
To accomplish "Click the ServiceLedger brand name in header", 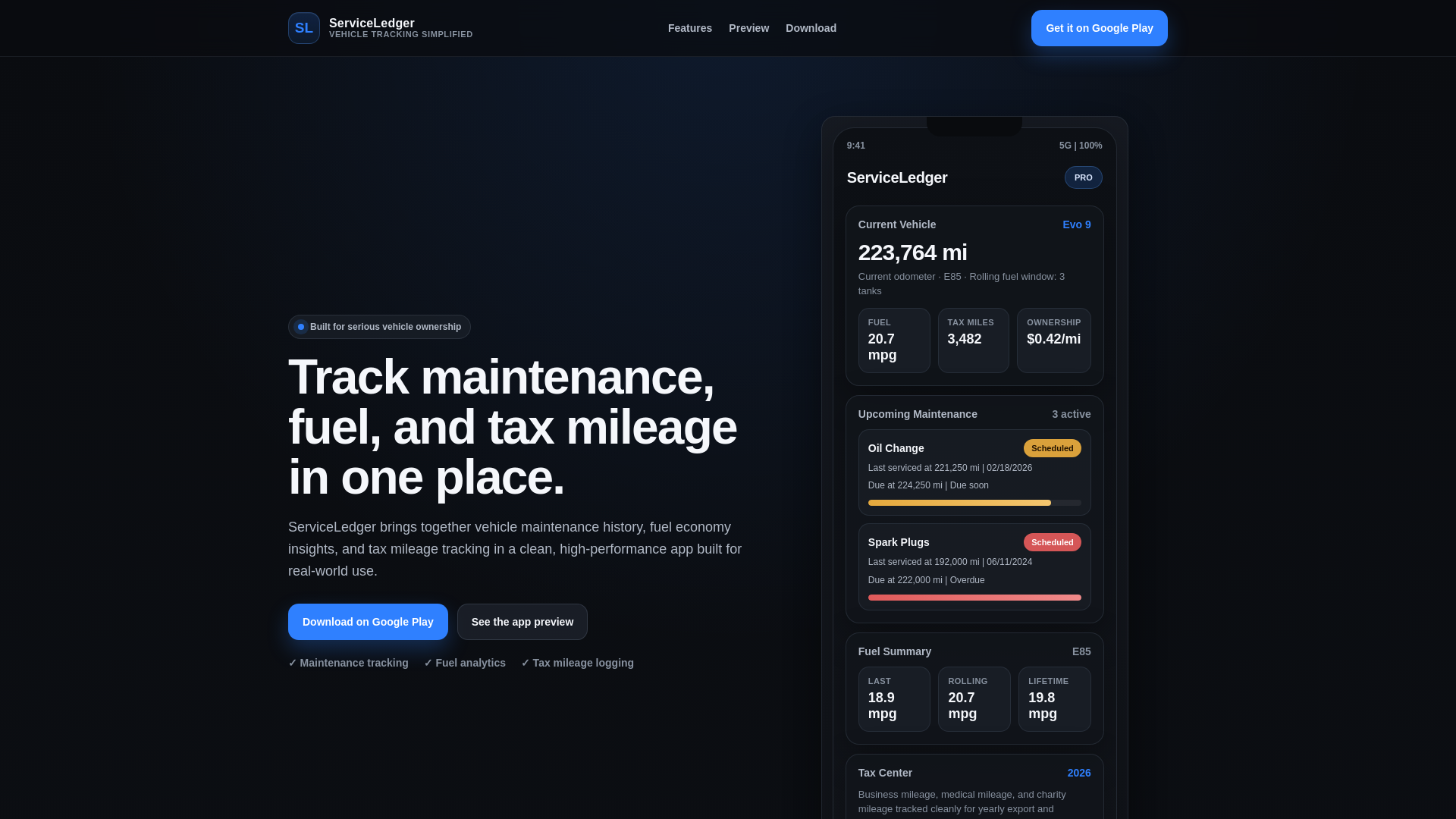I will 372,24.
